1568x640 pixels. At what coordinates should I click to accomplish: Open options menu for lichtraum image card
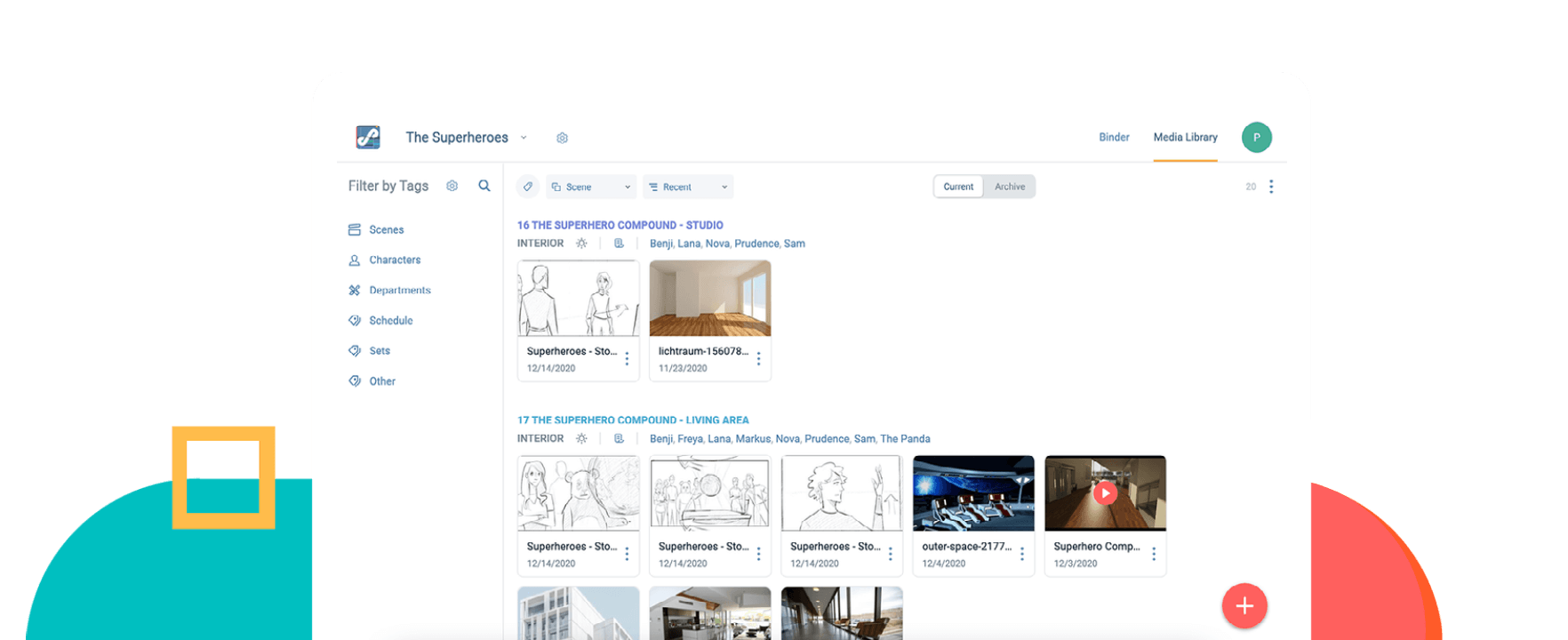(x=758, y=359)
